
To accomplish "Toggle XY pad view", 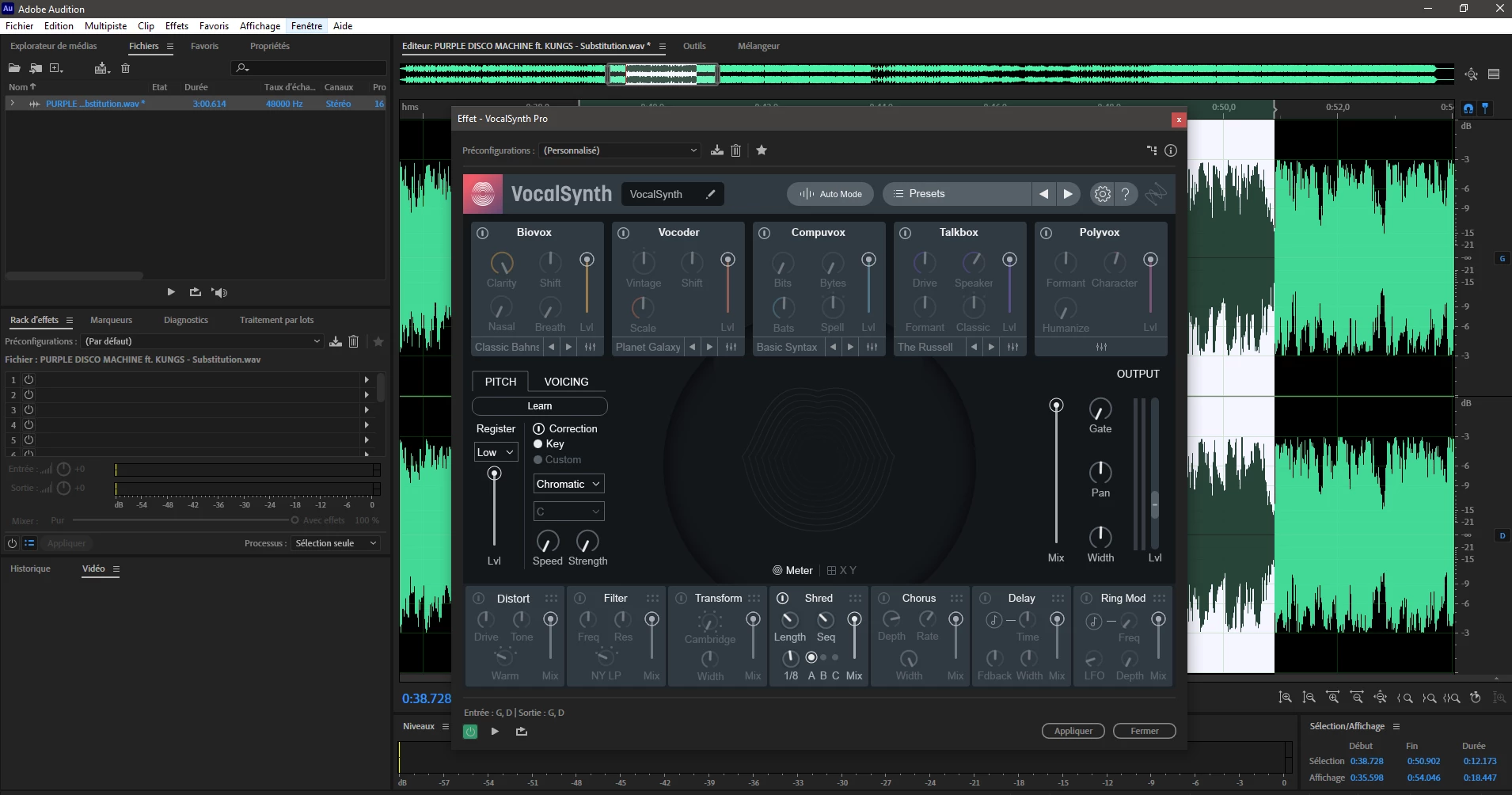I will click(x=841, y=570).
